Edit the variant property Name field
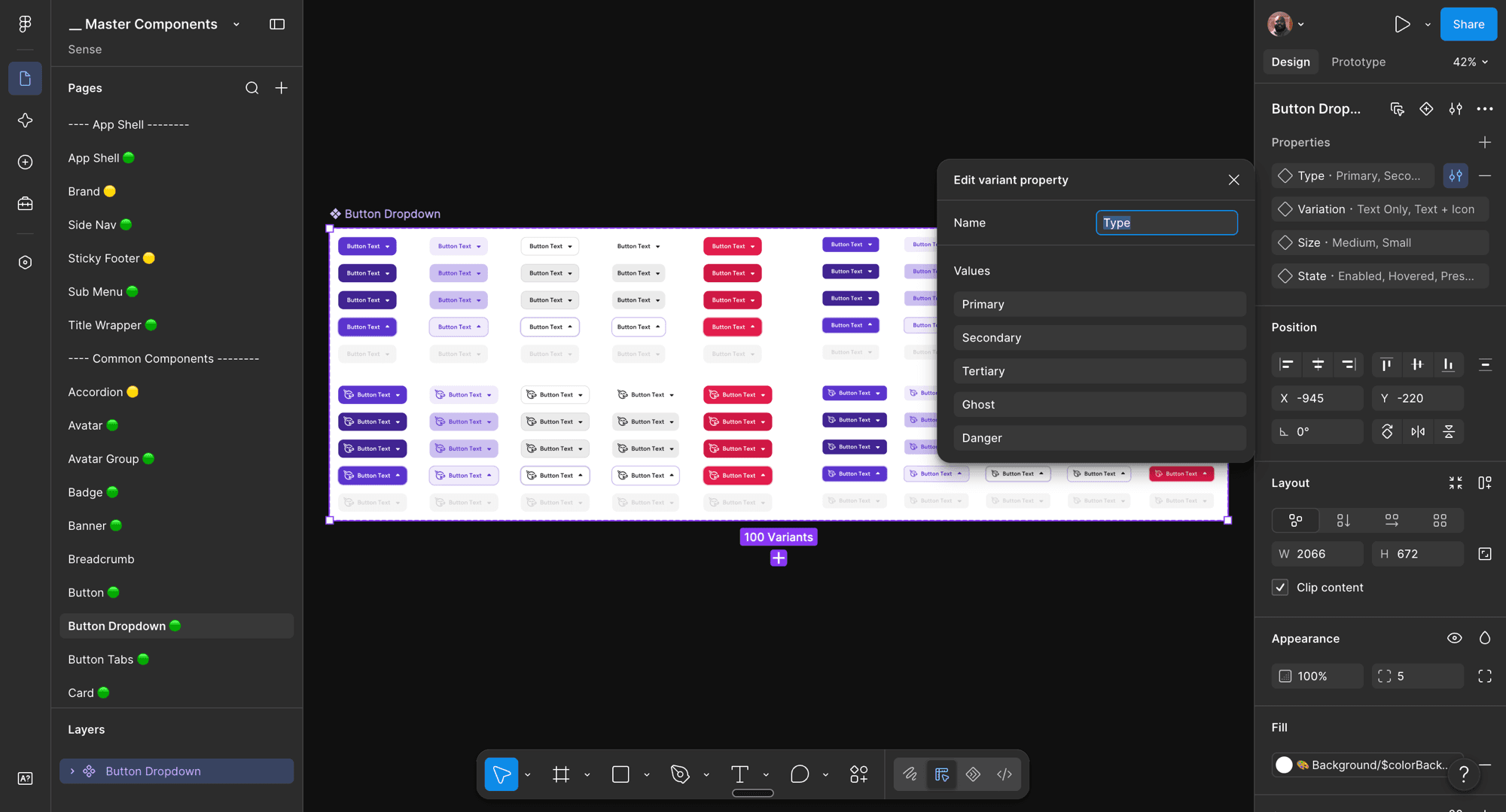1506x812 pixels. [x=1166, y=223]
